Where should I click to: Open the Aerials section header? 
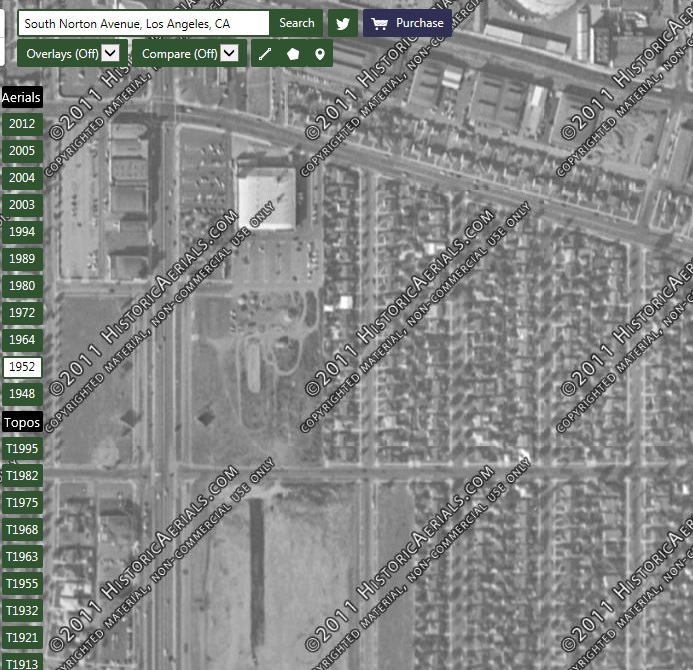coord(21,97)
